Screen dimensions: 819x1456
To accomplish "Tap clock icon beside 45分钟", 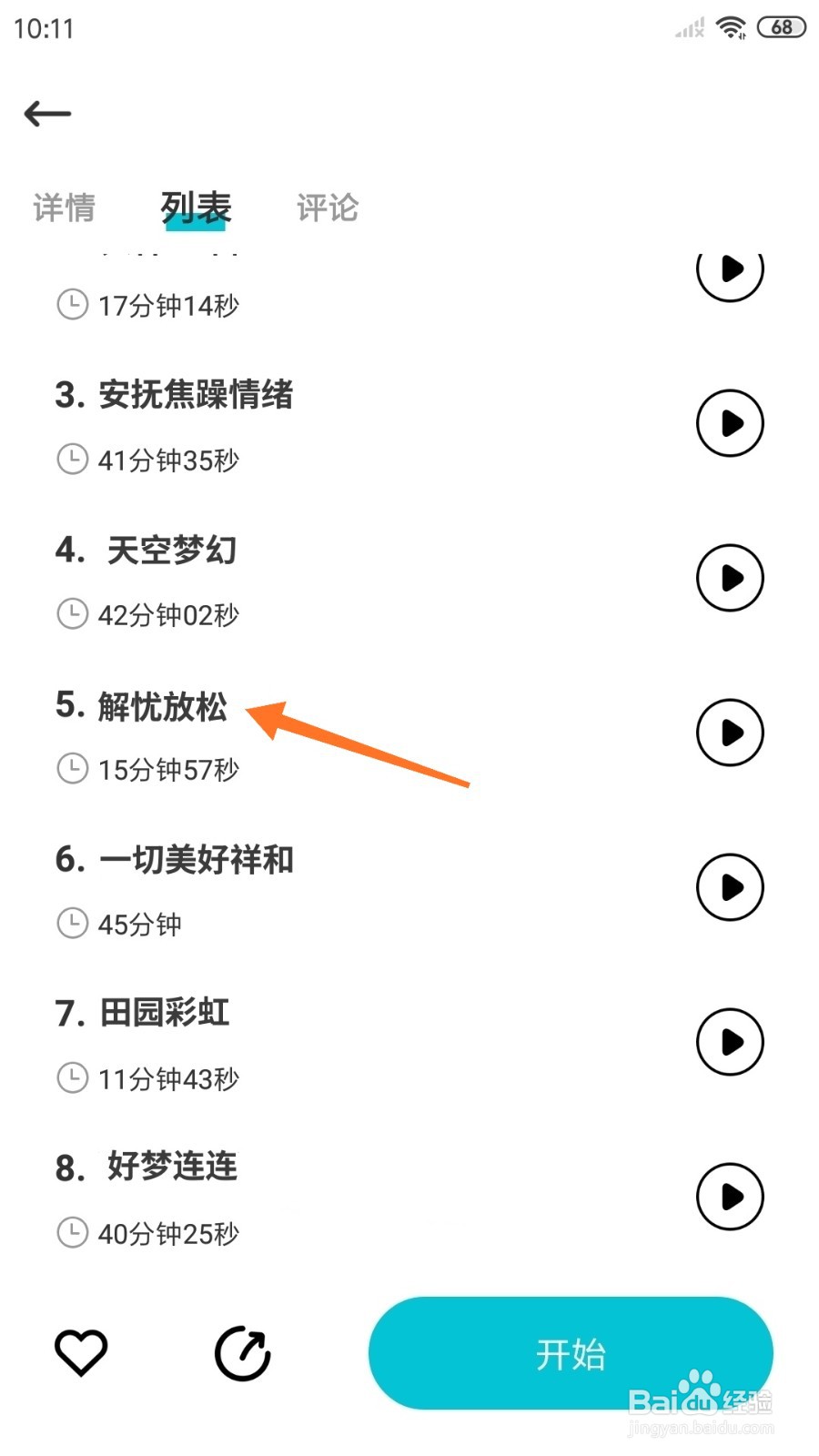I will (73, 923).
